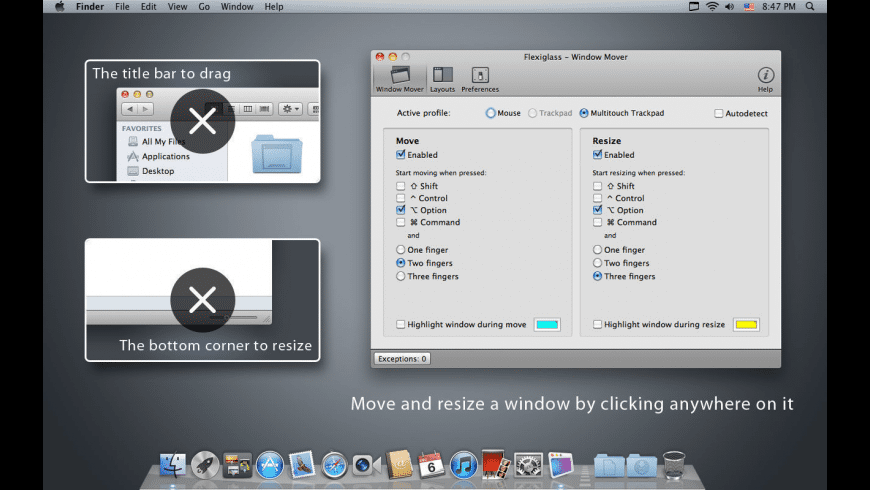The image size is (870, 490).
Task: Open the Finder menu
Action: coord(90,7)
